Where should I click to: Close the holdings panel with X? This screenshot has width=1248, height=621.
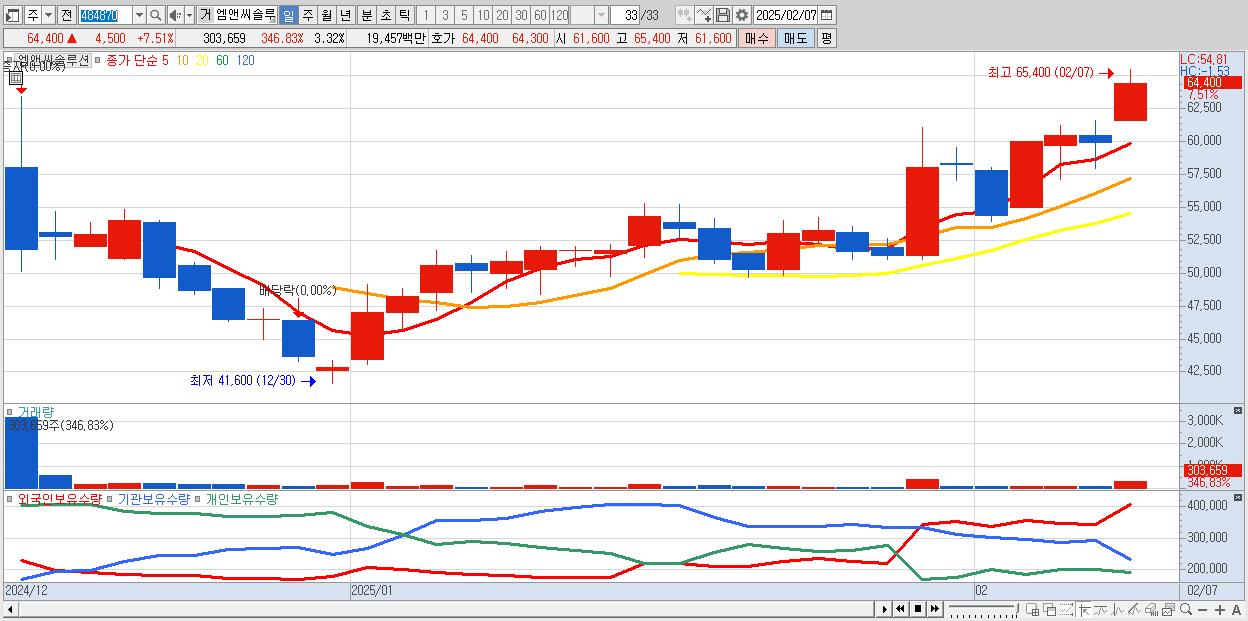1238,497
